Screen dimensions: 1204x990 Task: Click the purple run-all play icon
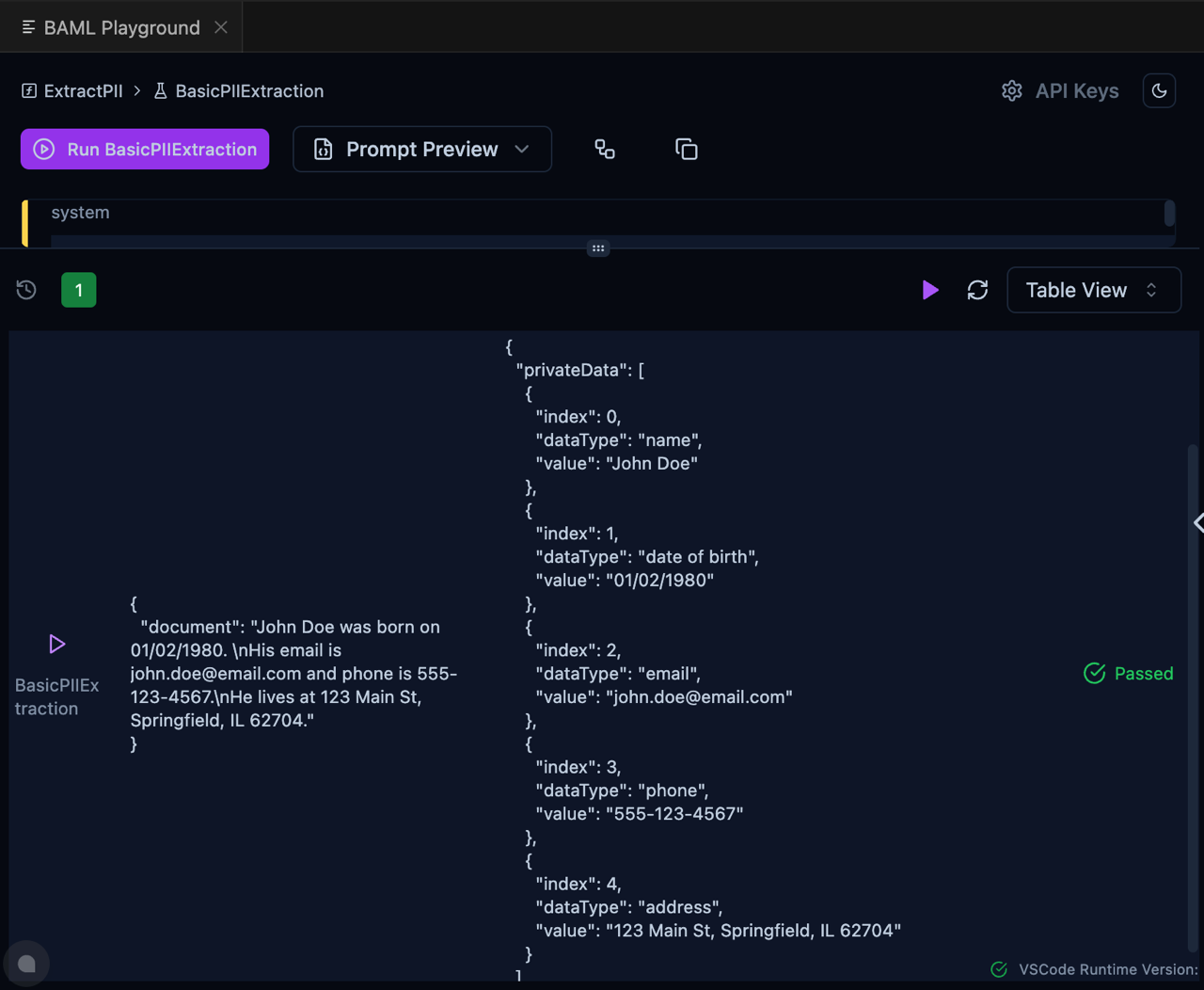coord(930,290)
